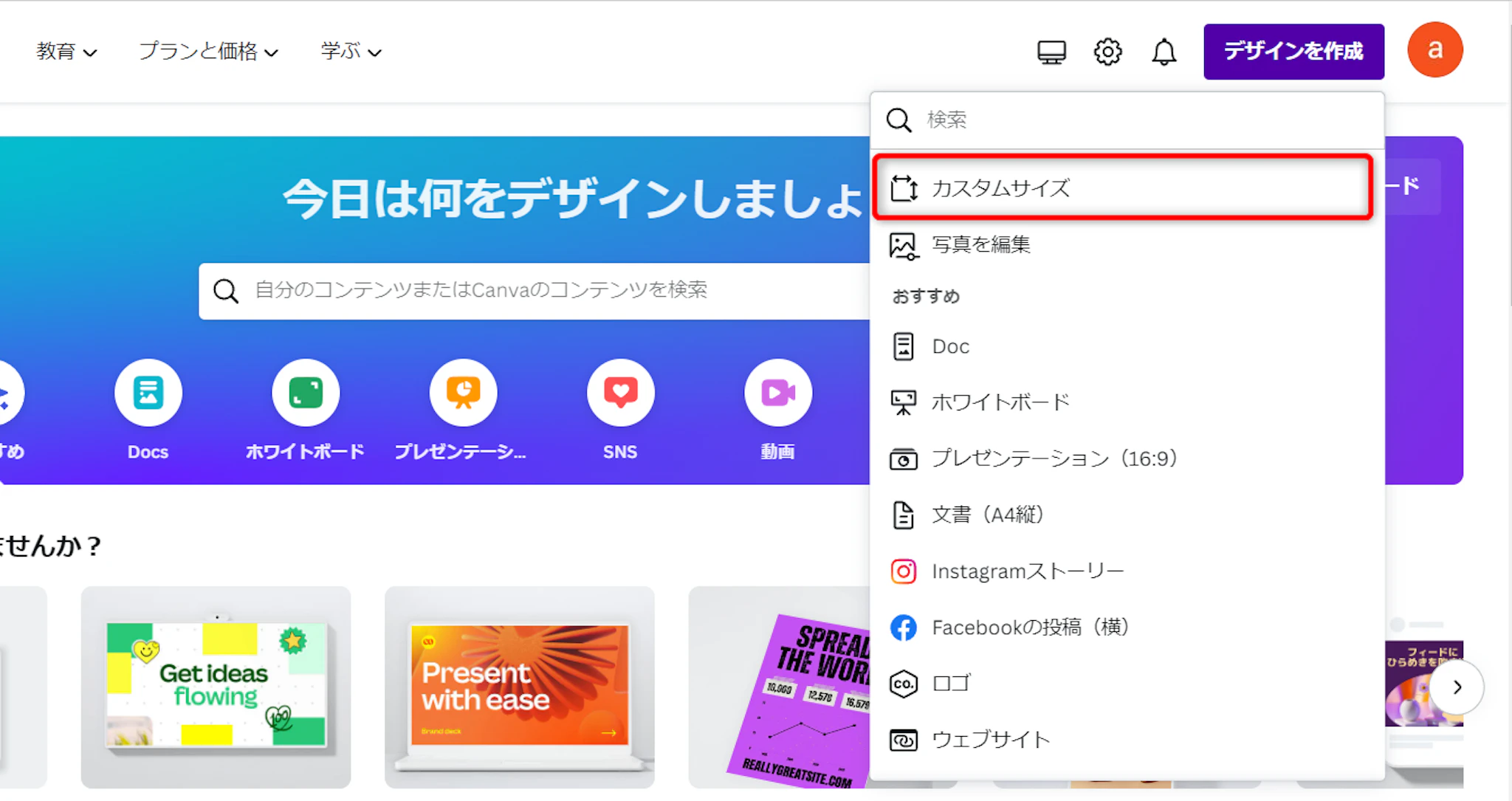Click the 動画 video circle icon
The width and height of the screenshot is (1512, 801).
point(777,393)
